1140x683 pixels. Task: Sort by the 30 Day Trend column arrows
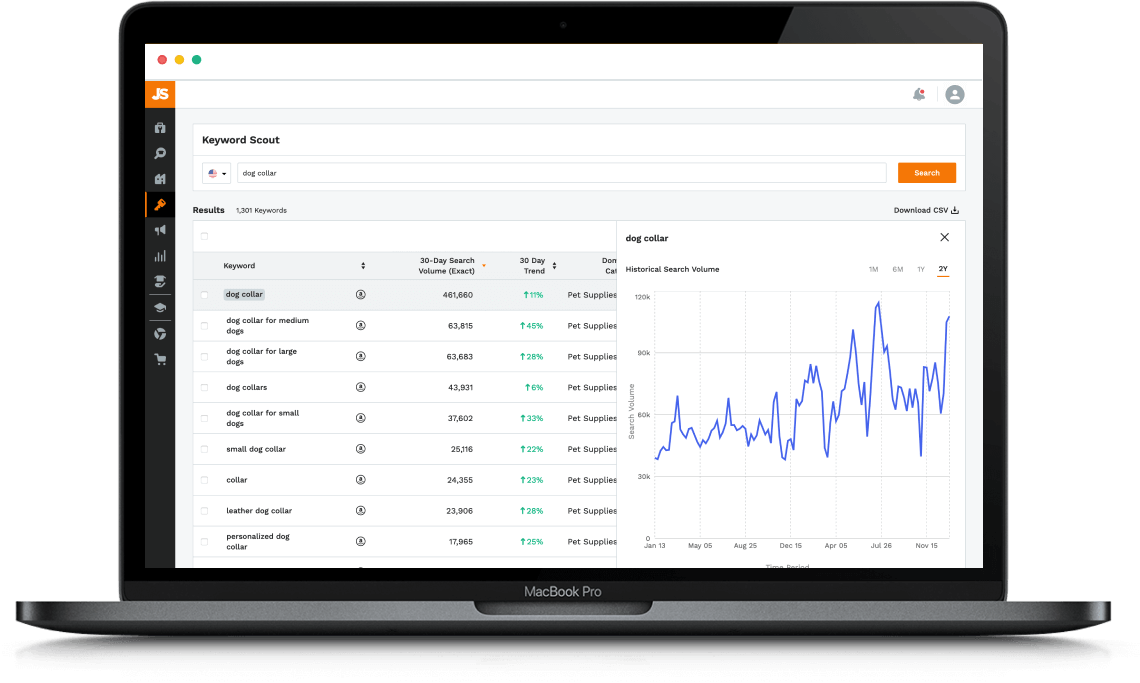[x=554, y=265]
